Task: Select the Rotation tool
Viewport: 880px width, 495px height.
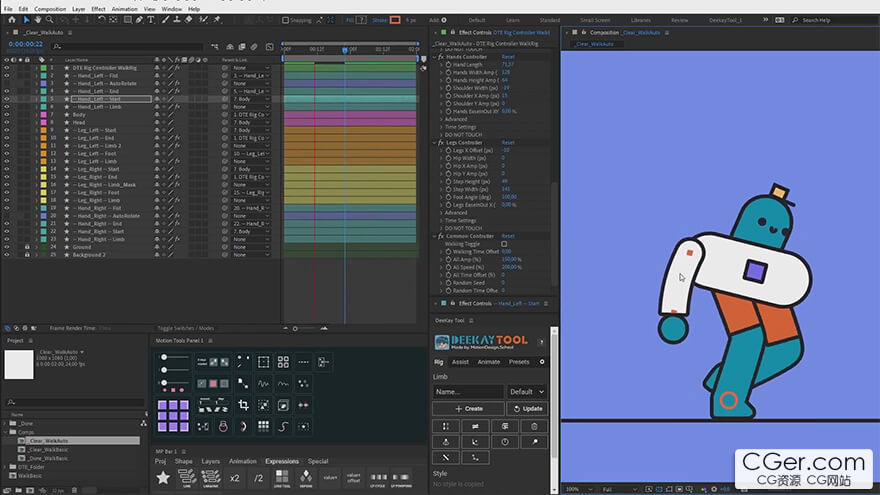Action: click(102, 20)
